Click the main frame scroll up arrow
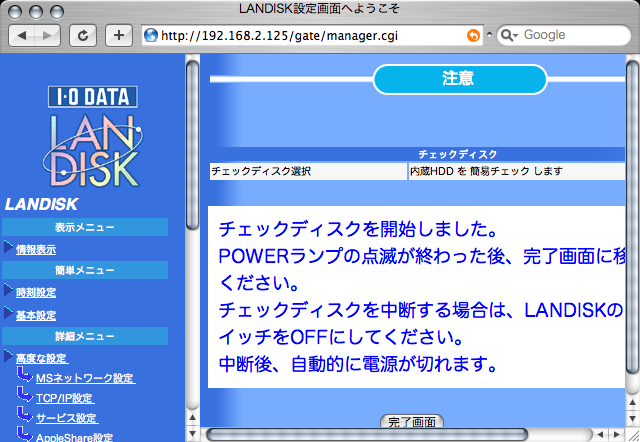Image resolution: width=640 pixels, height=442 pixels. click(x=632, y=403)
